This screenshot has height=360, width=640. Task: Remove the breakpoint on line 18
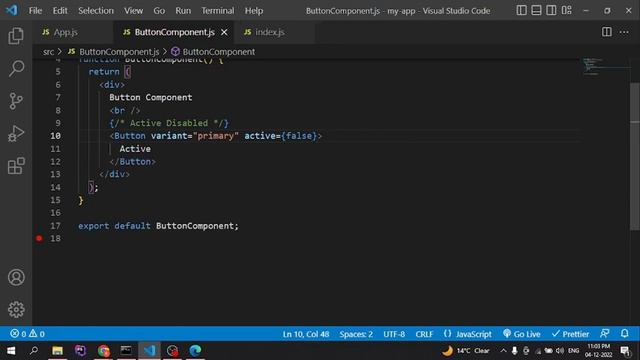39,238
